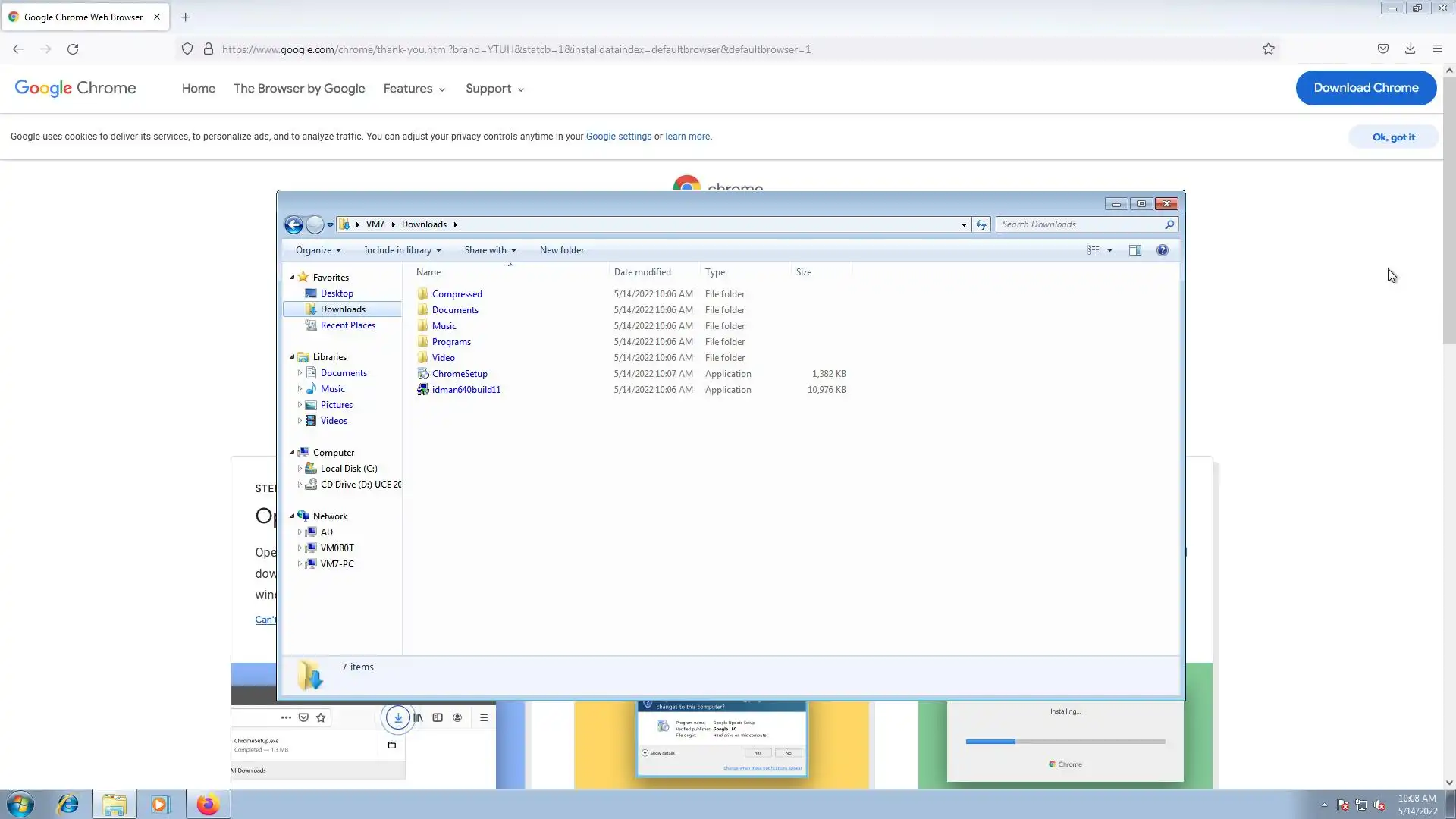Open the Organize dropdown menu
The height and width of the screenshot is (819, 1456).
click(318, 250)
